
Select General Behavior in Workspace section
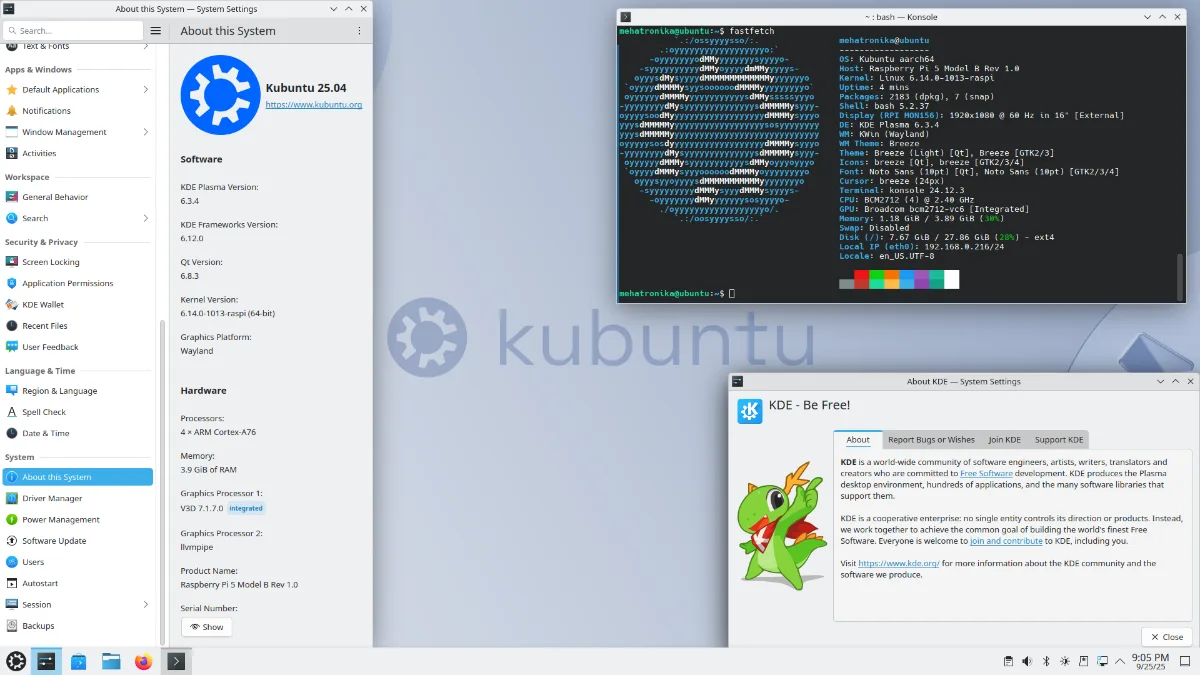point(78,197)
